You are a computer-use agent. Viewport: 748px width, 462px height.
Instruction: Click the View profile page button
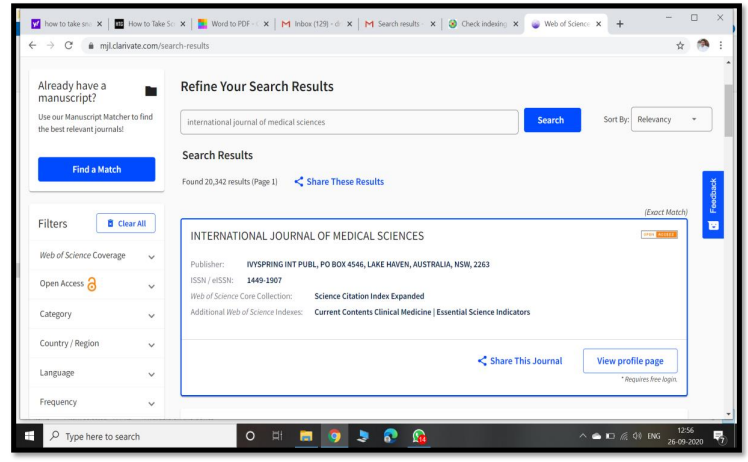630,361
